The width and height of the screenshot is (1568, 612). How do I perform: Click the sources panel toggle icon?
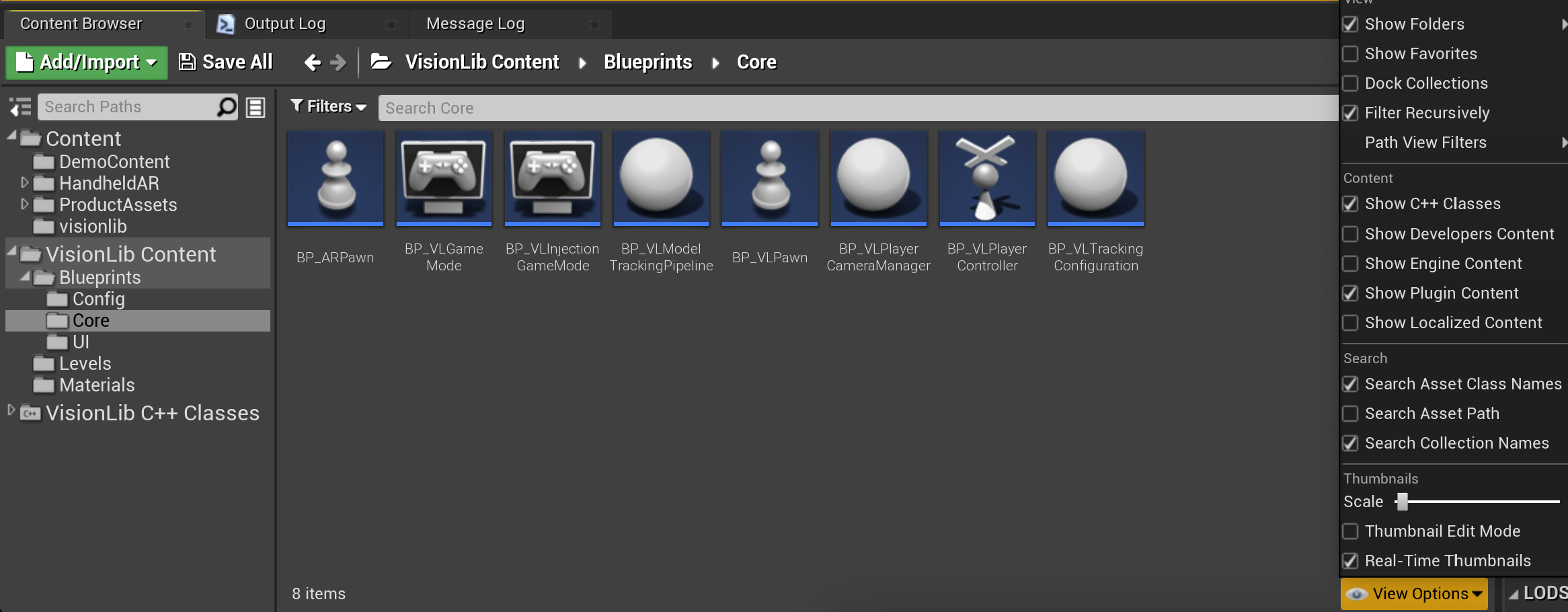[20, 107]
